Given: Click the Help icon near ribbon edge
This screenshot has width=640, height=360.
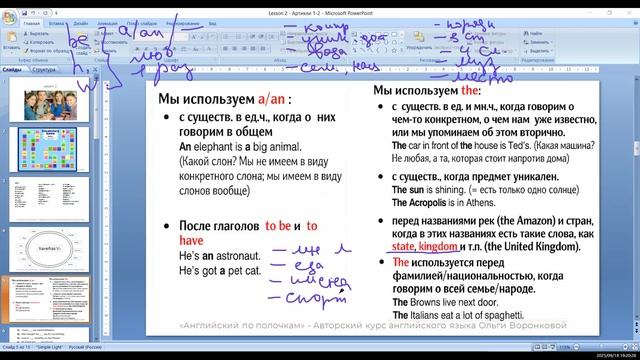Looking at the screenshot, I should [x=635, y=24].
